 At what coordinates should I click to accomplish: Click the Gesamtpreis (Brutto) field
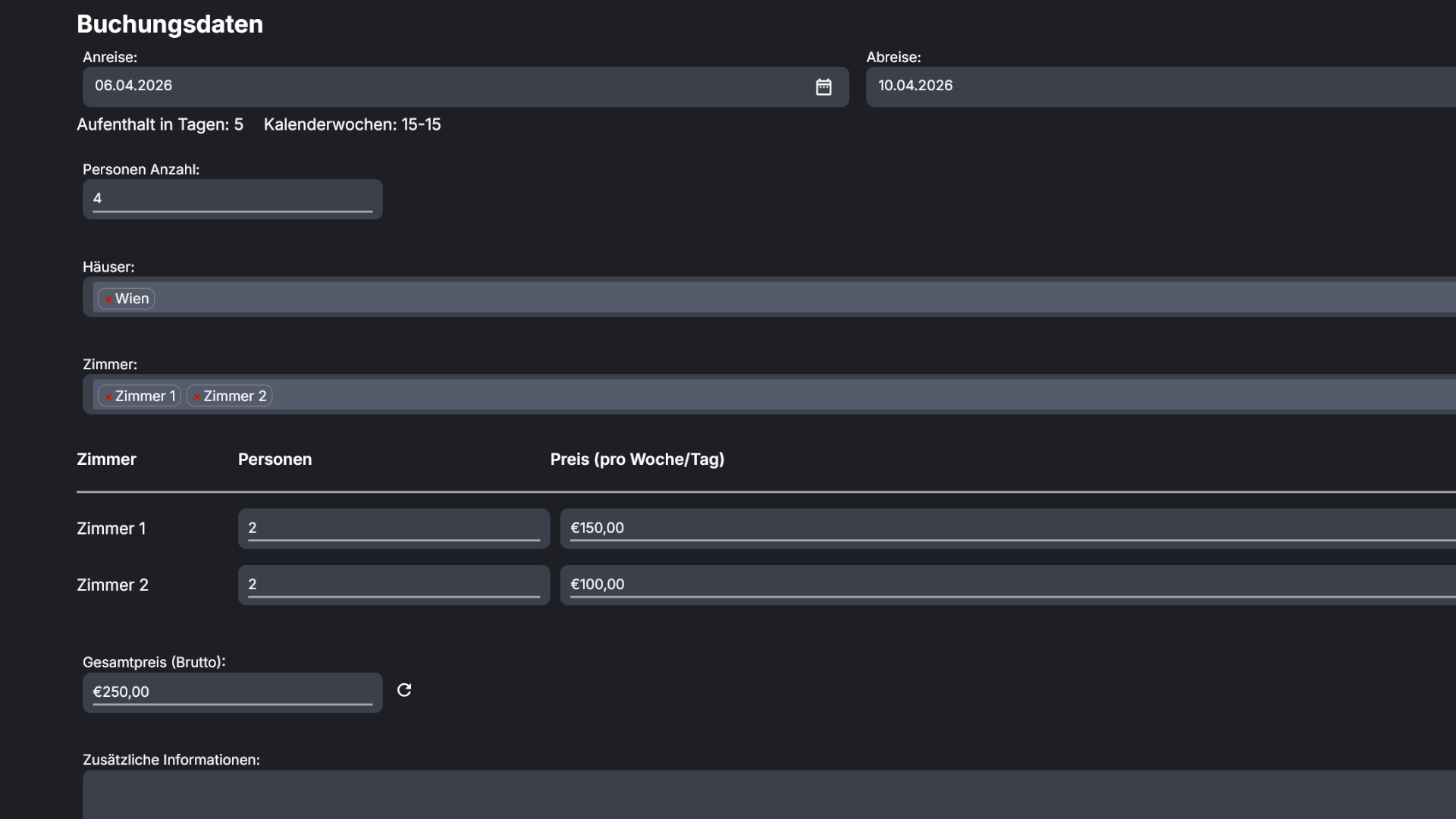(233, 692)
